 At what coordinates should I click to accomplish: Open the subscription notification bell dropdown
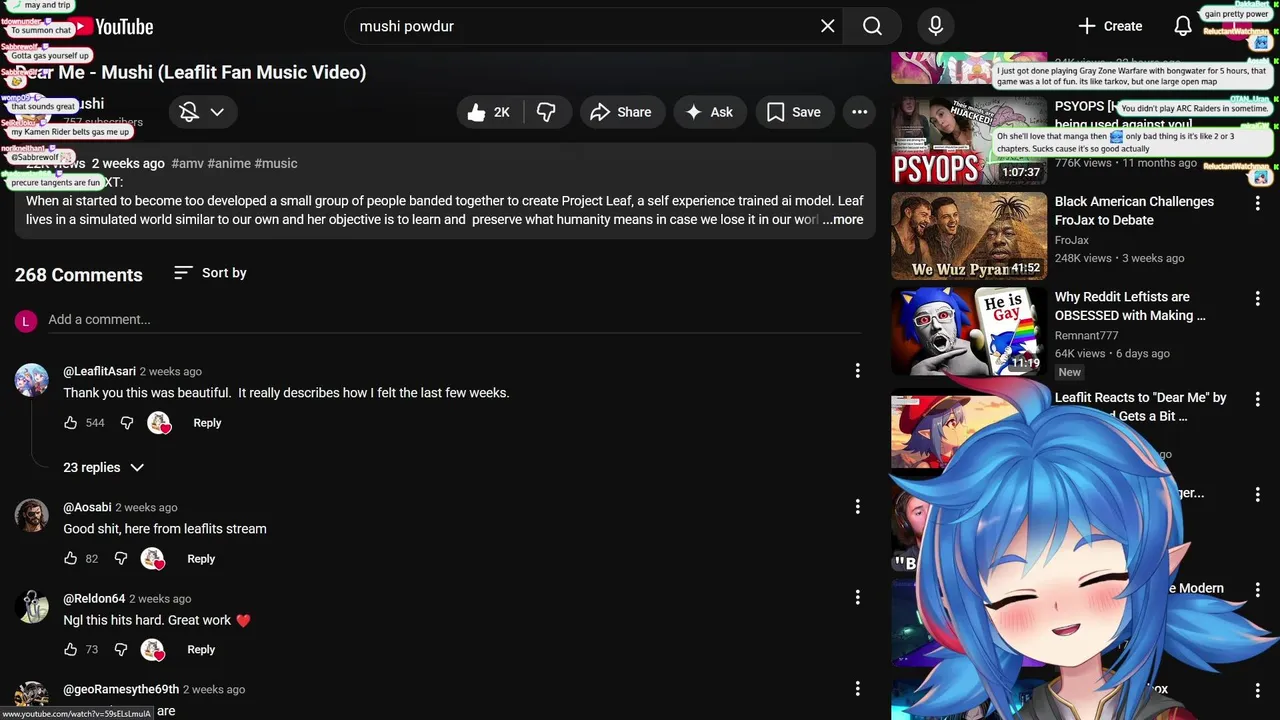[x=203, y=112]
